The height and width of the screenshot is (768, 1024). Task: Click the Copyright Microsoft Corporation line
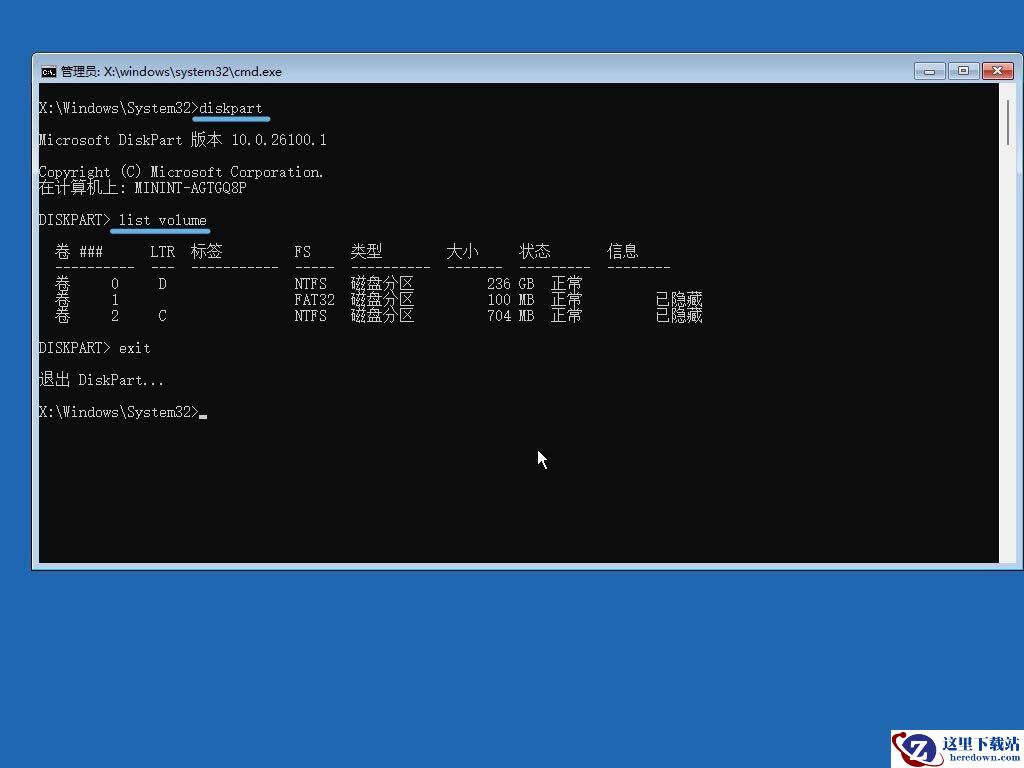pos(181,172)
